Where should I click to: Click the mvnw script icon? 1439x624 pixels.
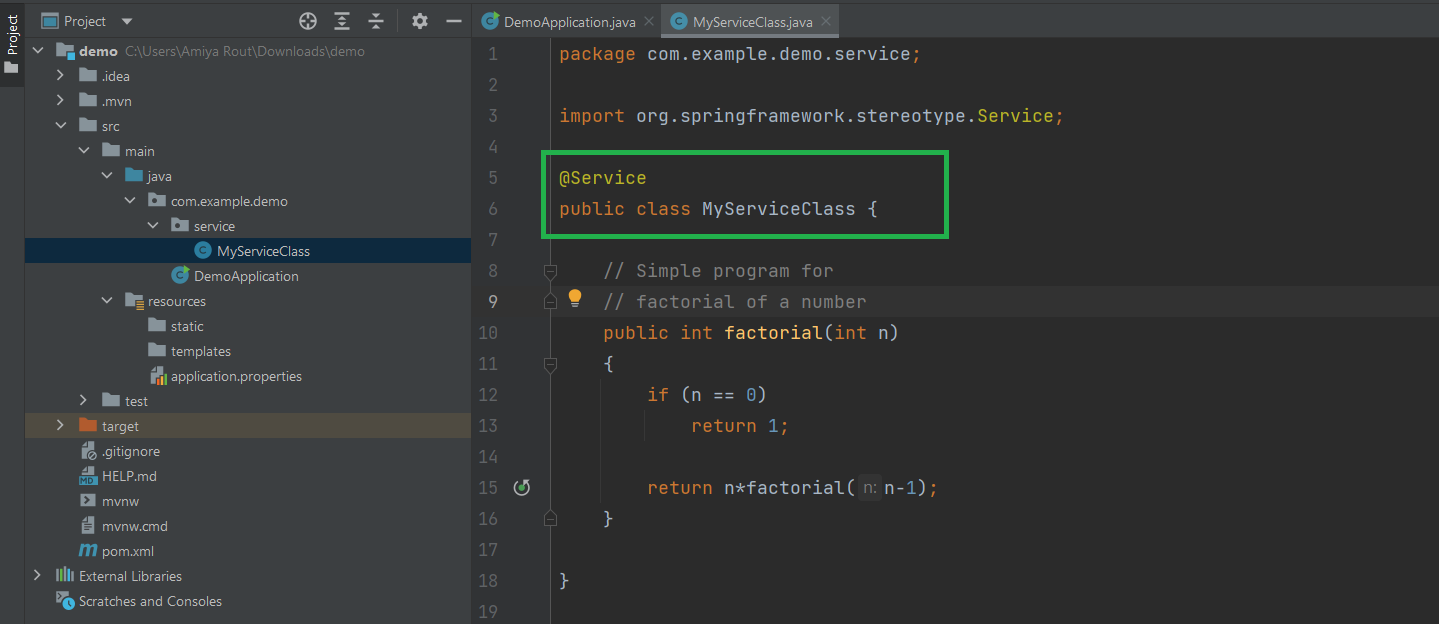[x=88, y=501]
